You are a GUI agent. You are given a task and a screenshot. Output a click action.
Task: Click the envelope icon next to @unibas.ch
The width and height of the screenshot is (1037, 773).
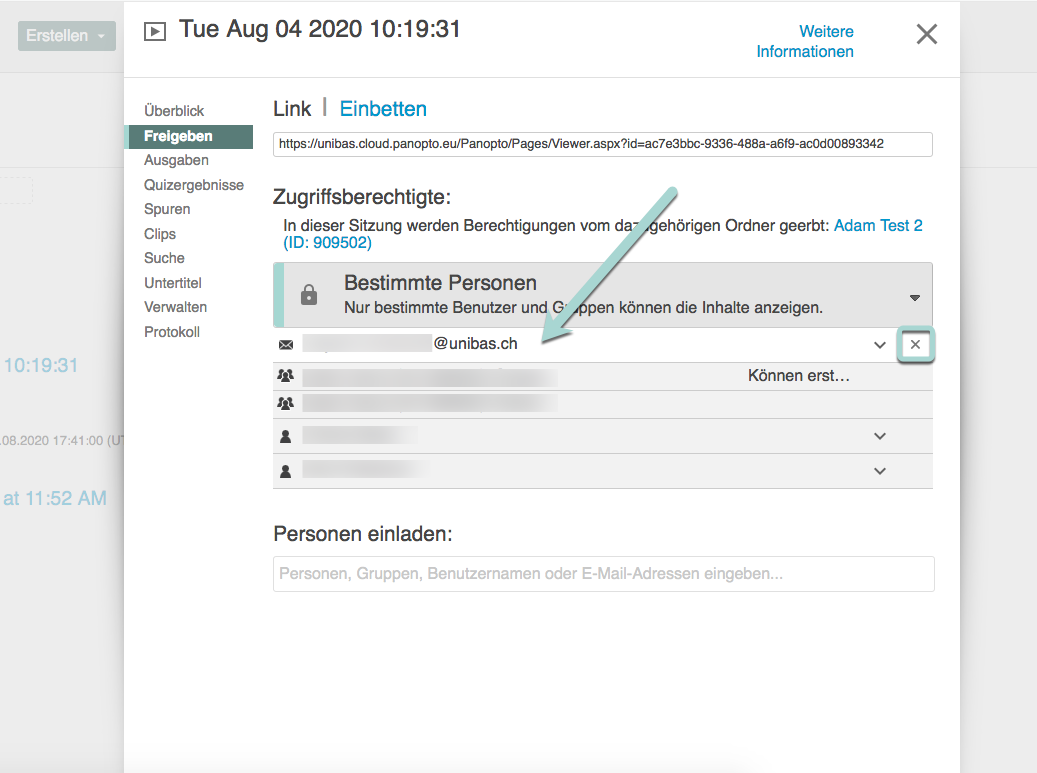coord(286,344)
